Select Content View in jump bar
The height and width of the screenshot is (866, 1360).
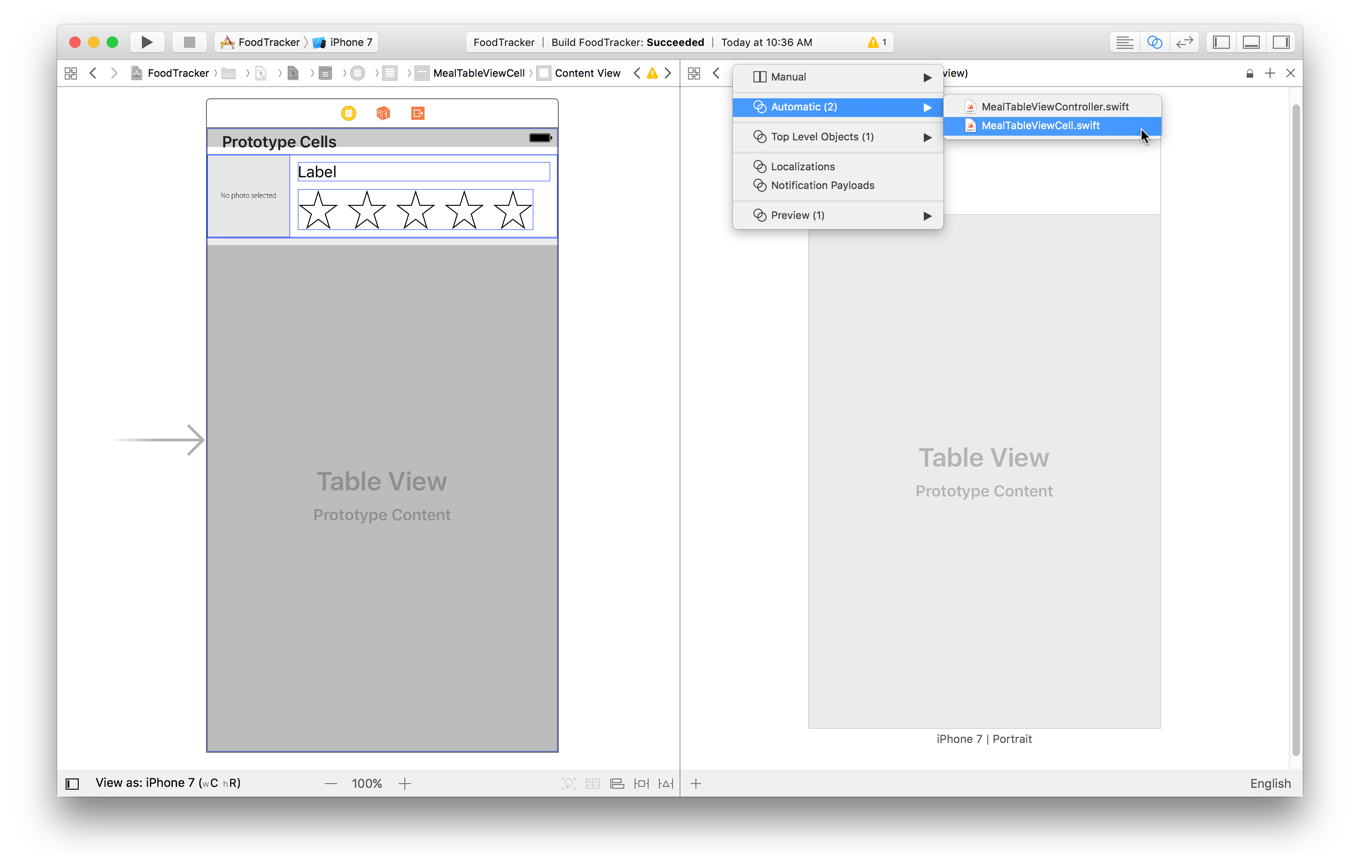(579, 73)
